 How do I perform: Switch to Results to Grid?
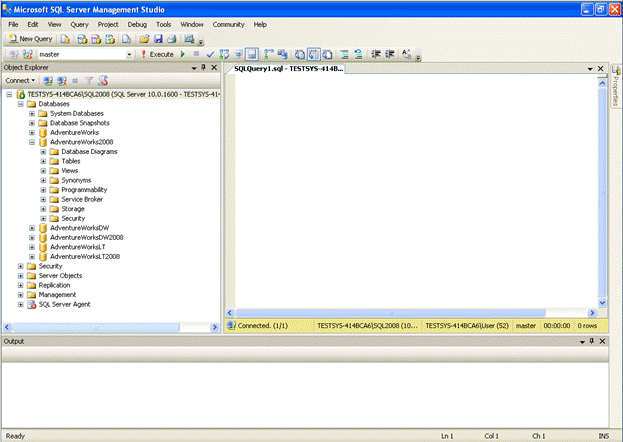click(313, 54)
